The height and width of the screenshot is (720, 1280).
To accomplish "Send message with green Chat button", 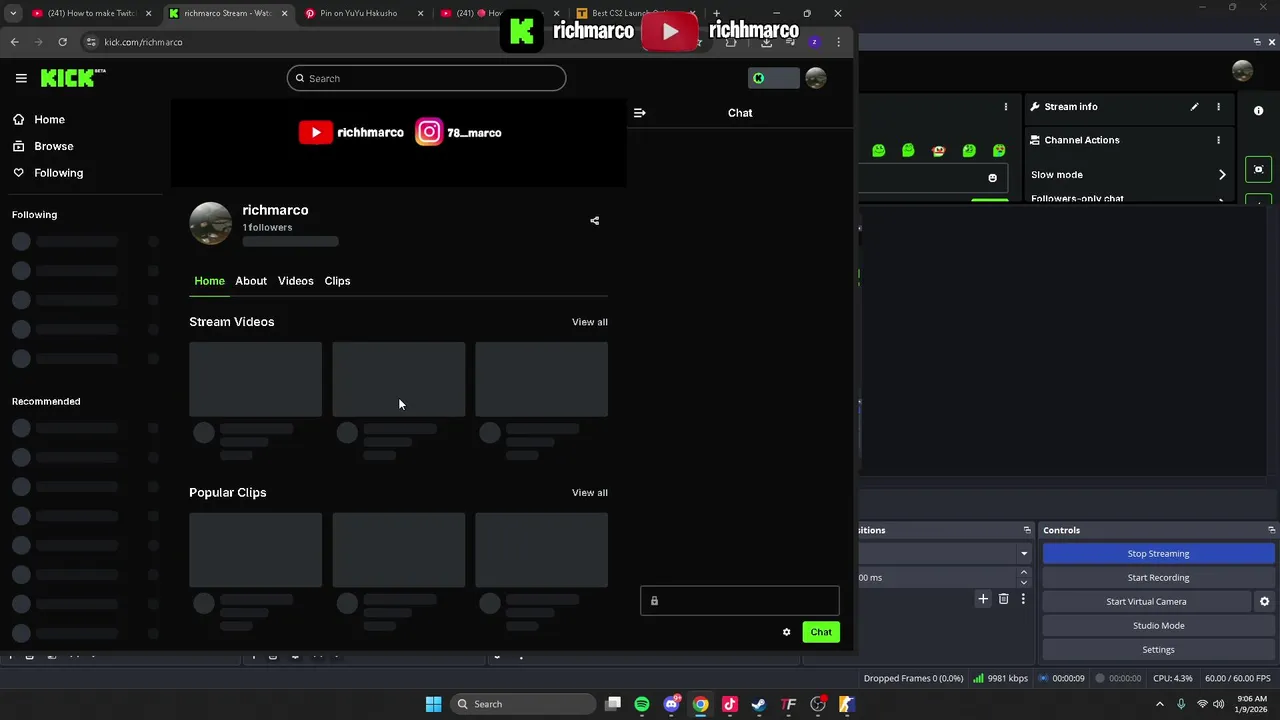I will (x=821, y=632).
